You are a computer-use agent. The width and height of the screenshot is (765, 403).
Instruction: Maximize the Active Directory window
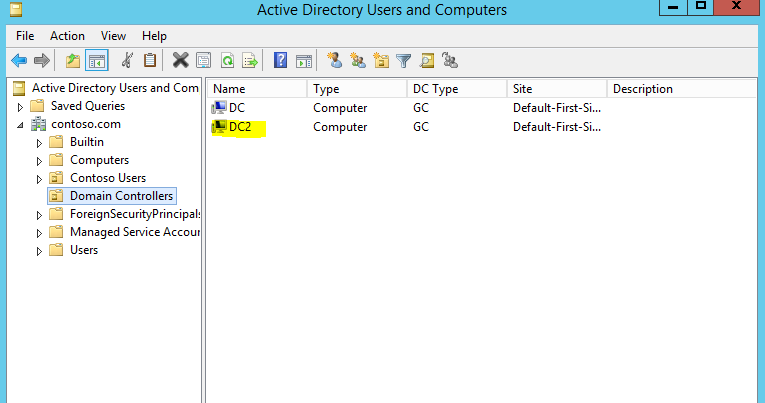(701, 7)
